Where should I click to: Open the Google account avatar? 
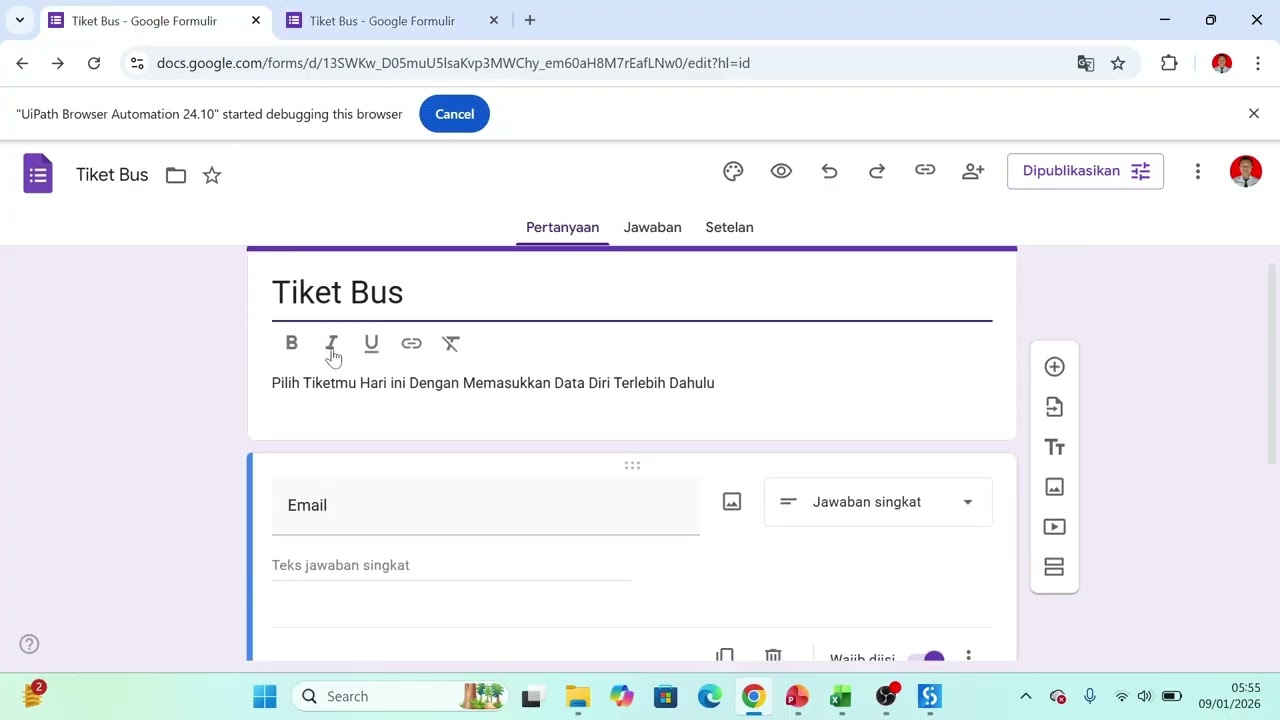pos(1245,171)
